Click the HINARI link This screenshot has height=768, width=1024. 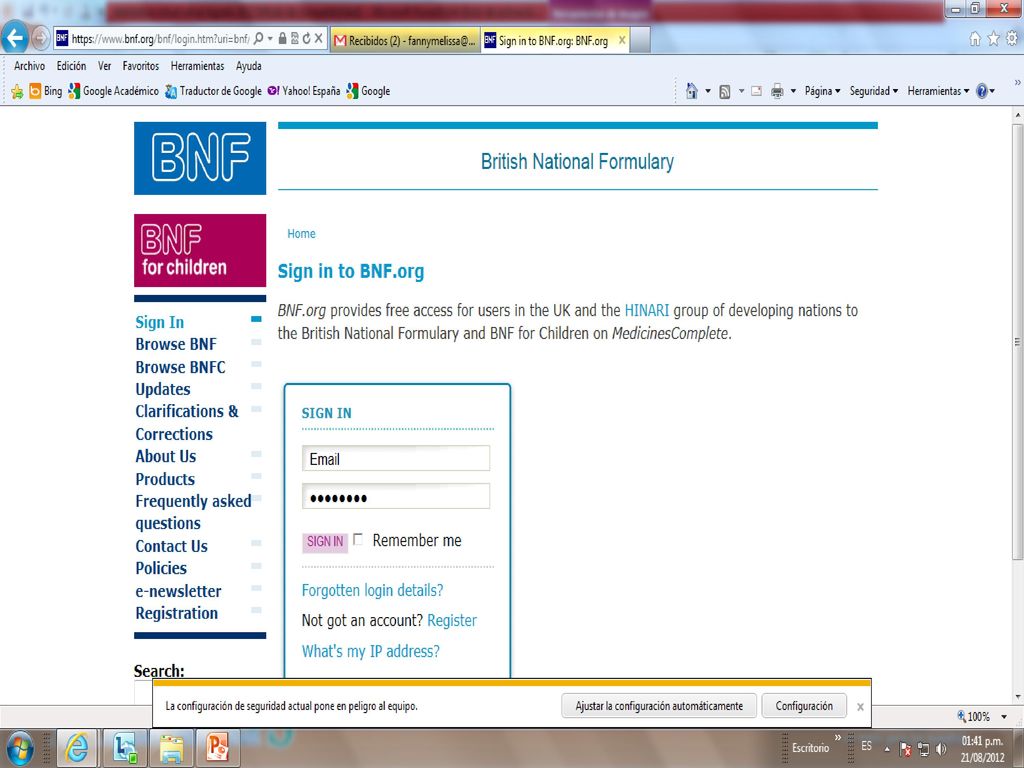647,310
